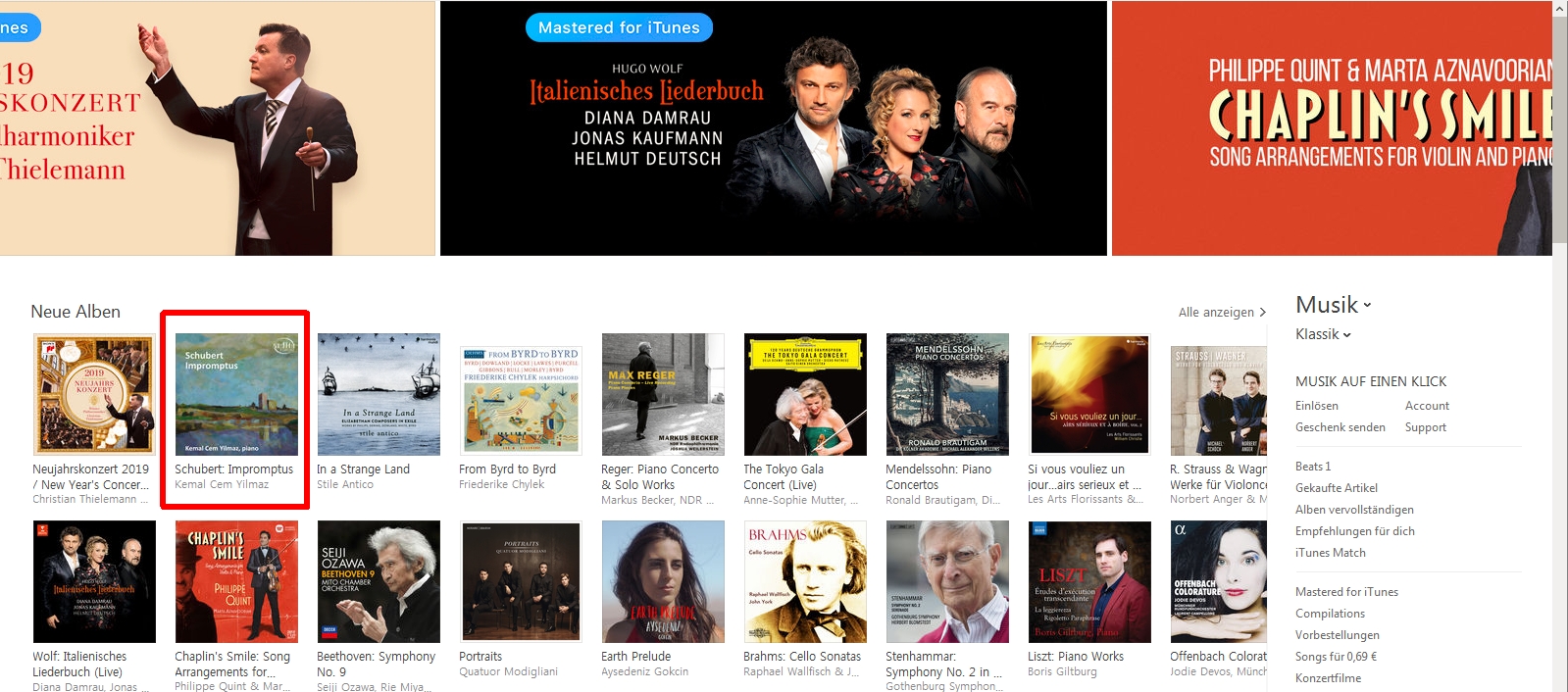The width and height of the screenshot is (1568, 692).
Task: Expand the Musik category dropdown
Action: 1334,305
